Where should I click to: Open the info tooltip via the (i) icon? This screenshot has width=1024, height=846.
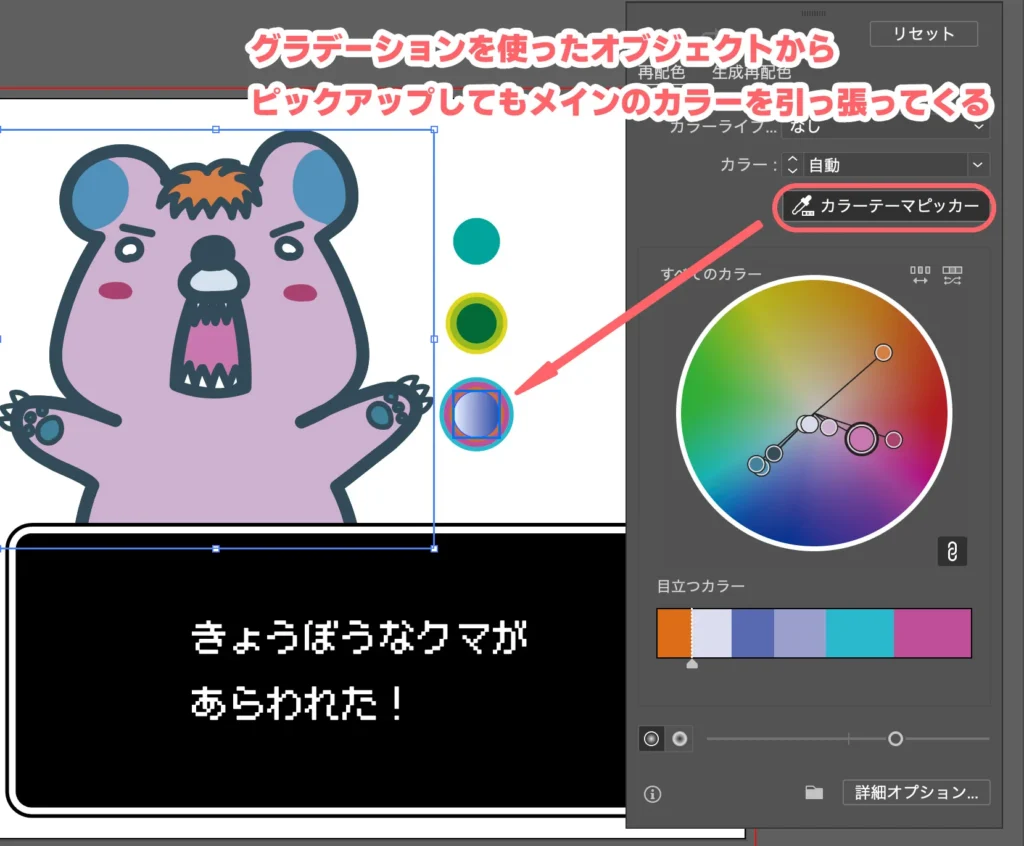tap(653, 793)
